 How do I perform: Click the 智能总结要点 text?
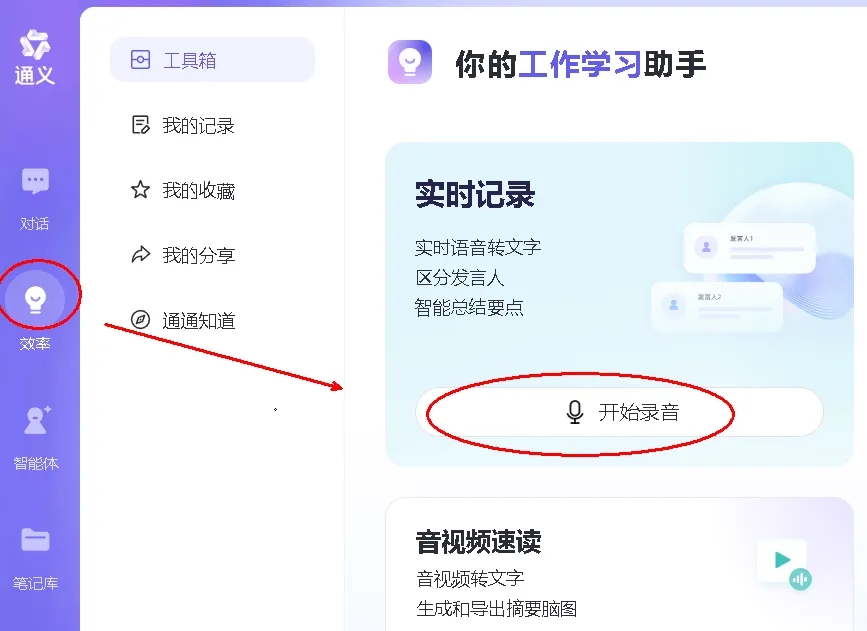point(469,307)
